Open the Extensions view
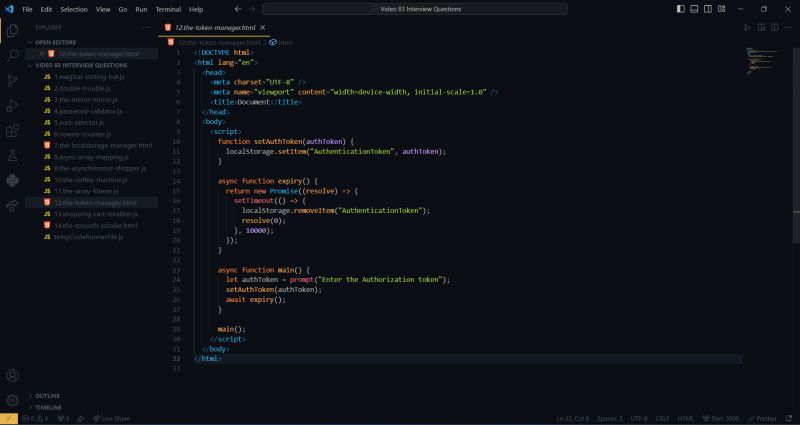This screenshot has height=425, width=800. (x=12, y=130)
